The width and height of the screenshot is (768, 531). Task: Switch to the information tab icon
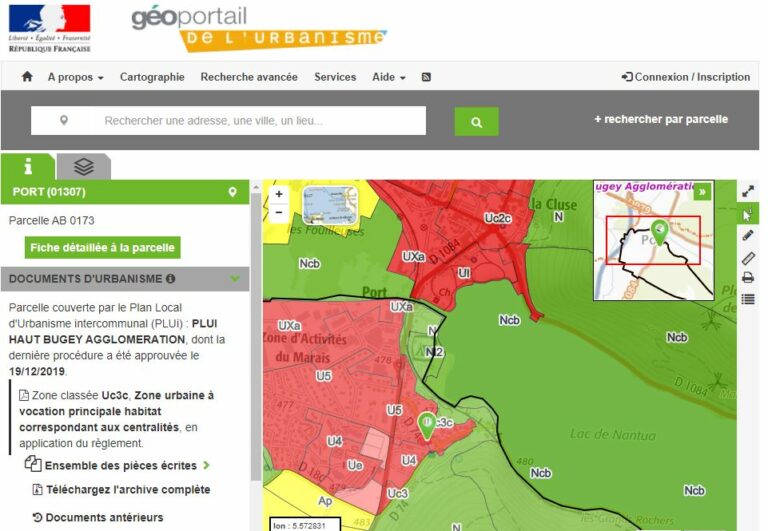click(28, 167)
